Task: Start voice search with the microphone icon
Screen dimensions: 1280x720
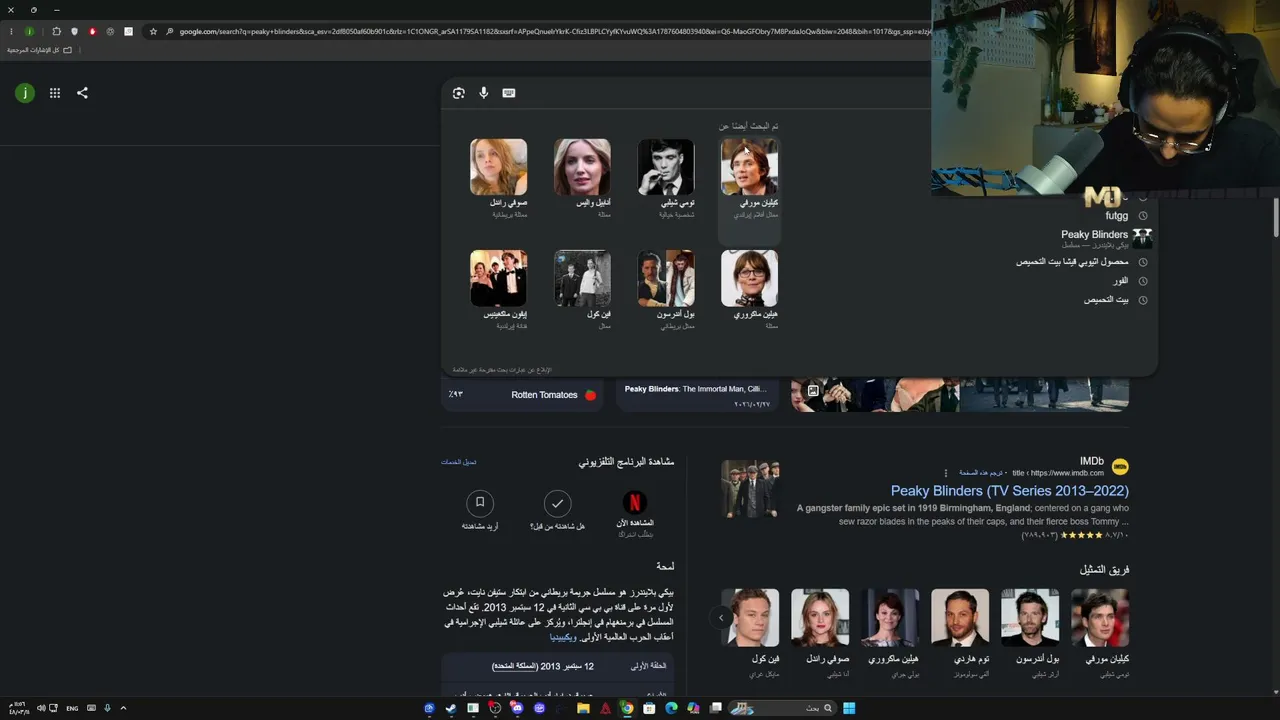Action: click(484, 93)
